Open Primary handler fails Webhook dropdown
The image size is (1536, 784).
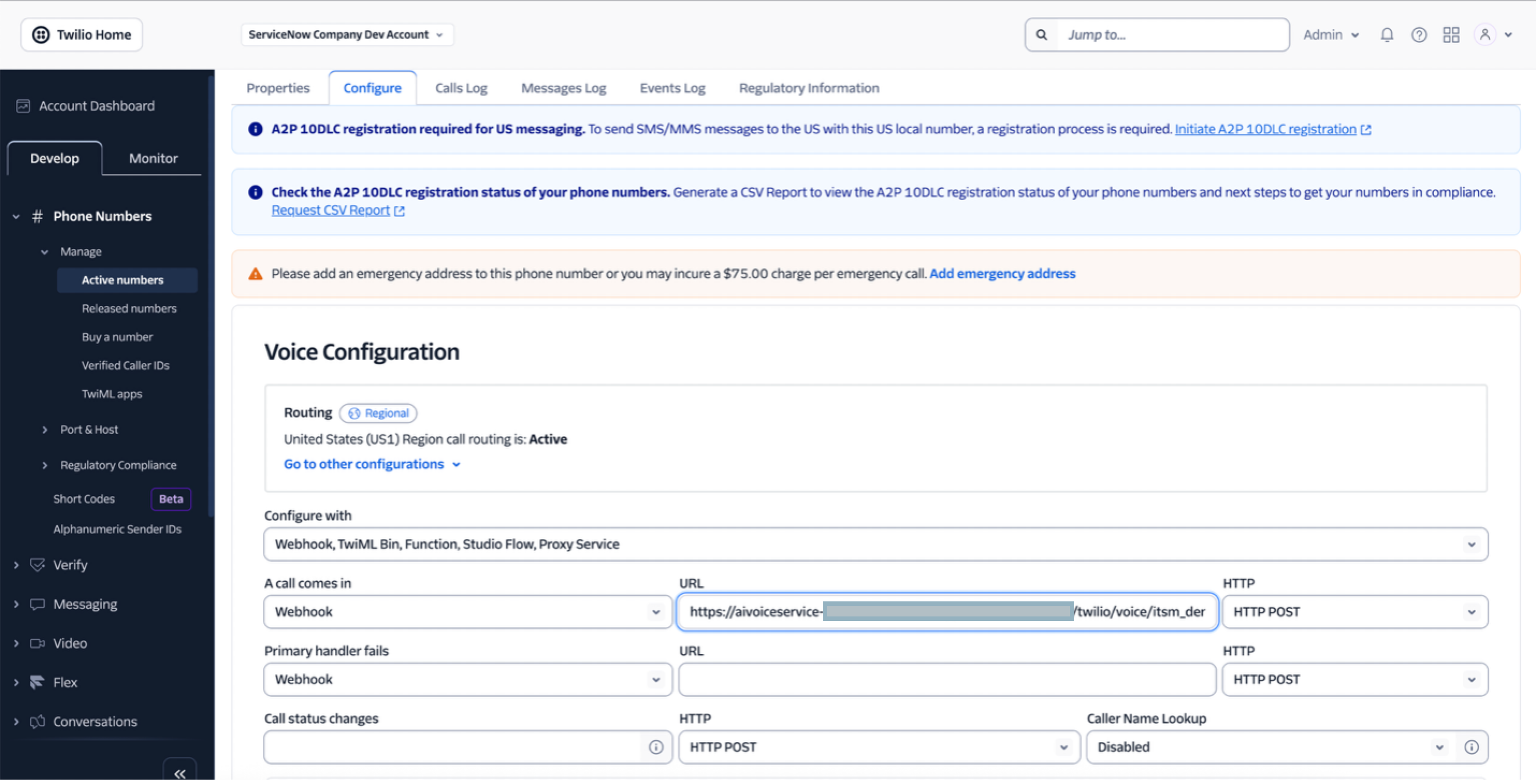[468, 680]
